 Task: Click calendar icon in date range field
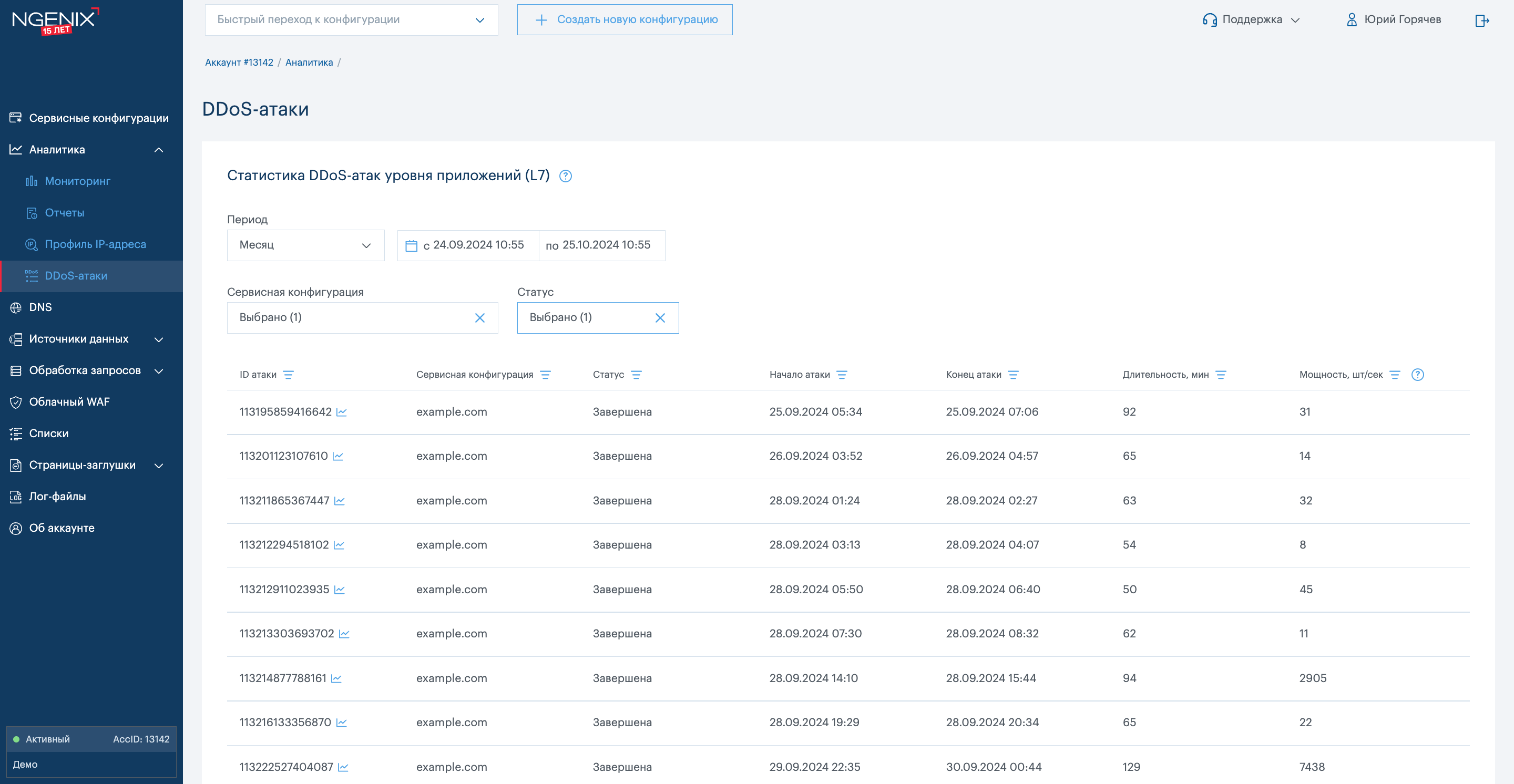coord(411,245)
